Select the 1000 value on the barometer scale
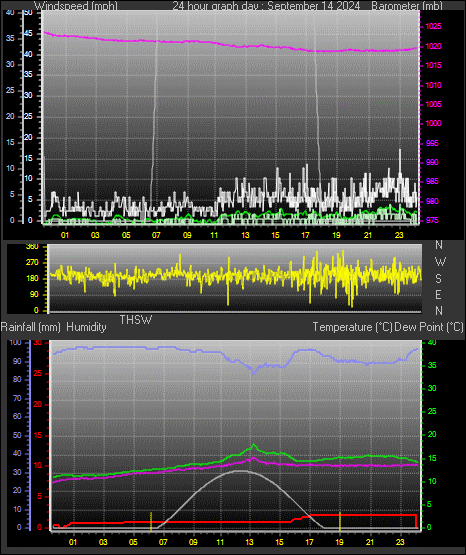This screenshot has width=466, height=555. click(433, 124)
